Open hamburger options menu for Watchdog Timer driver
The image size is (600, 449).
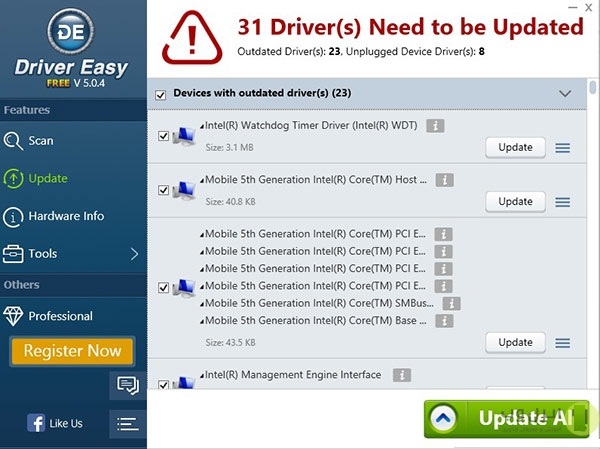click(562, 148)
